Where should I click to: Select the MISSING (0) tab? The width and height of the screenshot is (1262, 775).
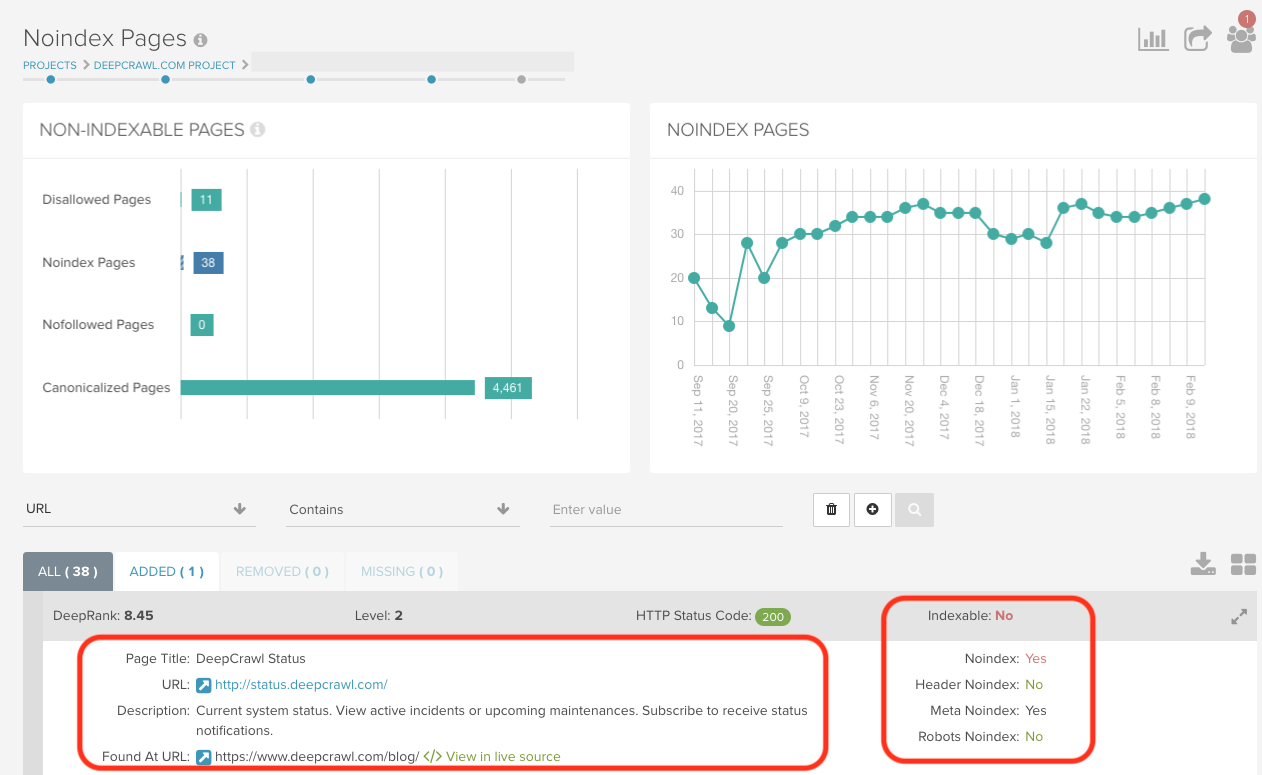click(402, 572)
